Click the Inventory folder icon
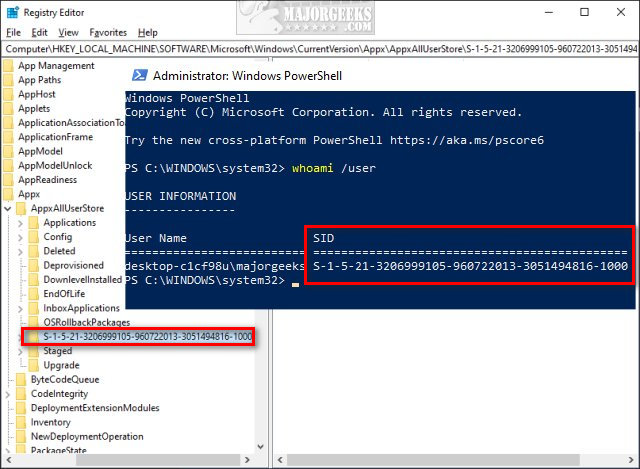The width and height of the screenshot is (640, 469). 21,422
